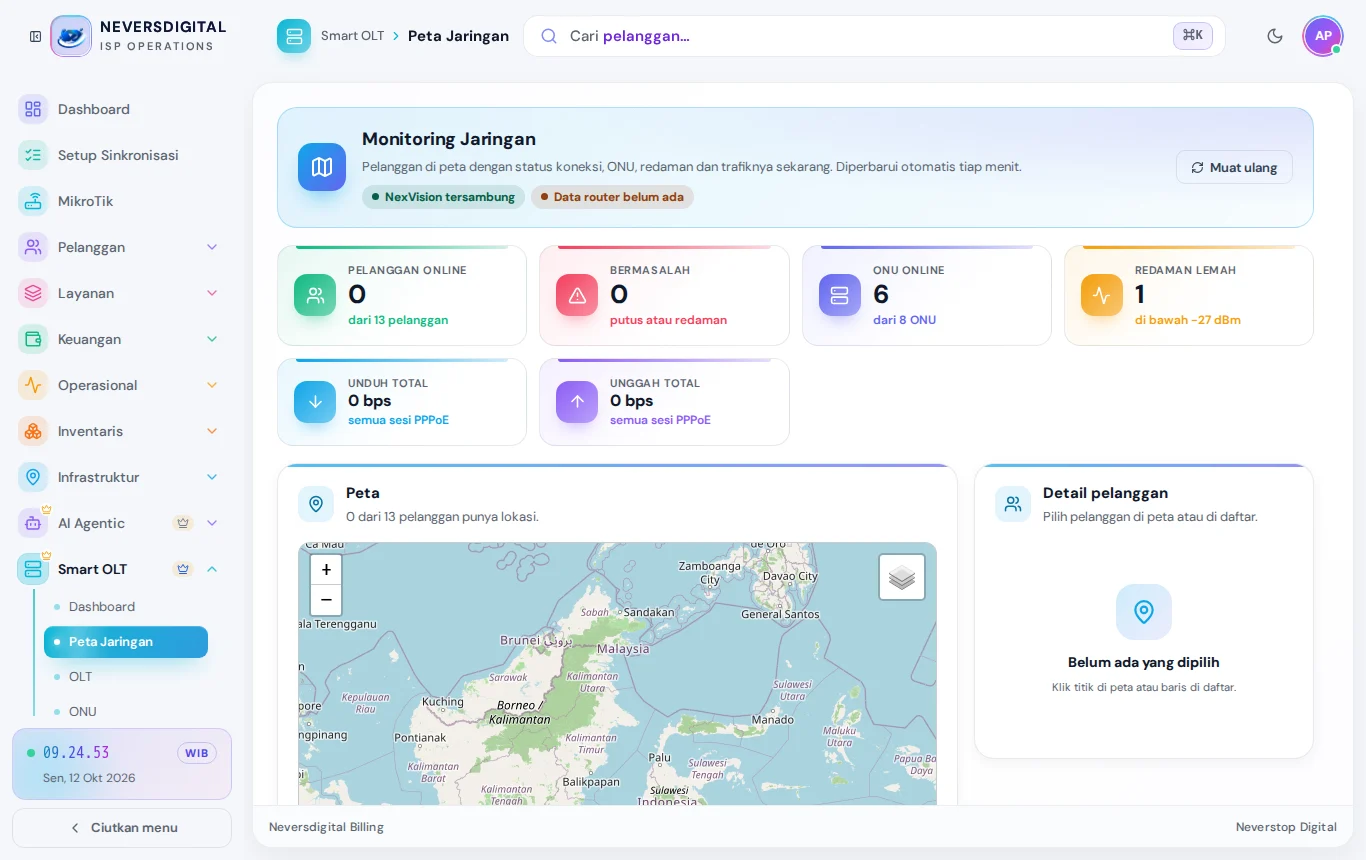This screenshot has height=860, width=1366.
Task: Click the Monitoring Jaringan map icon
Action: 322,167
